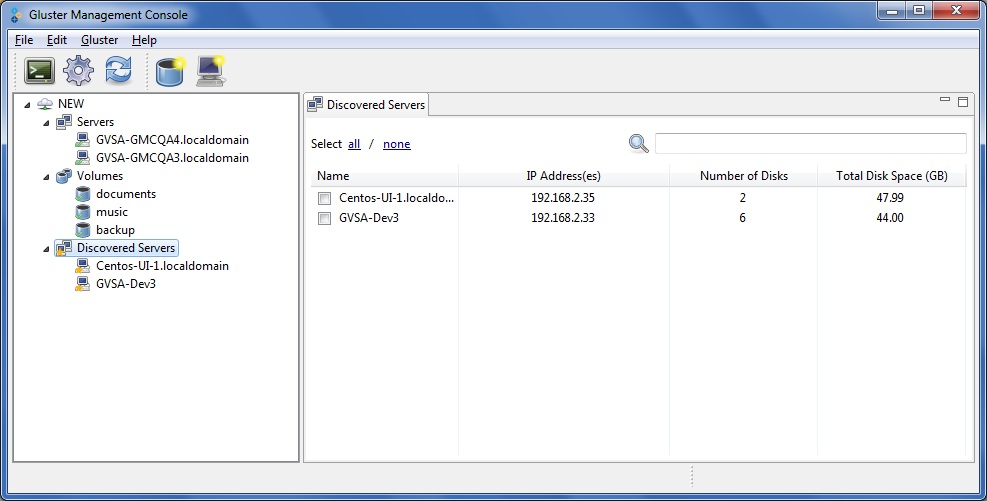Click the 'none' selection link

pyautogui.click(x=396, y=144)
